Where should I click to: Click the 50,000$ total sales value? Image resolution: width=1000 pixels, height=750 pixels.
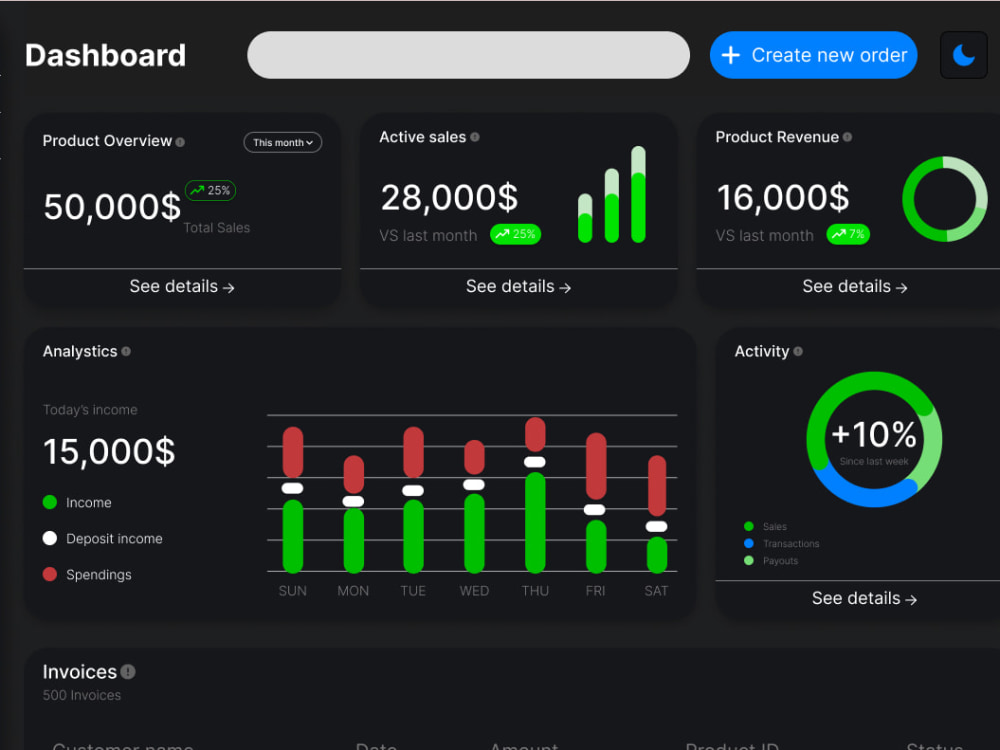(x=112, y=207)
